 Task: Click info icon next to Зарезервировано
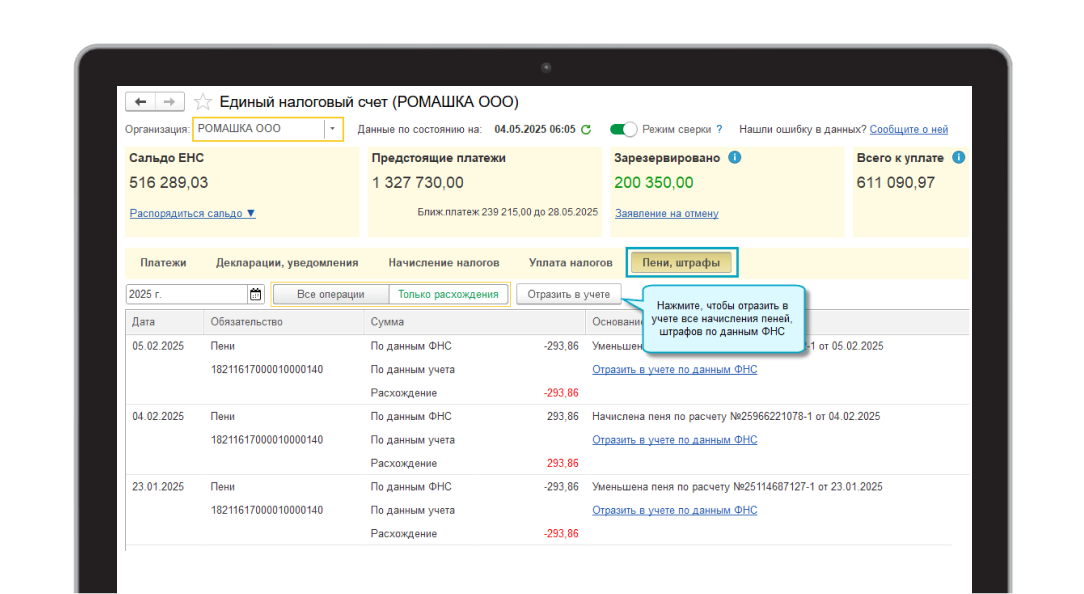pyautogui.click(x=735, y=158)
